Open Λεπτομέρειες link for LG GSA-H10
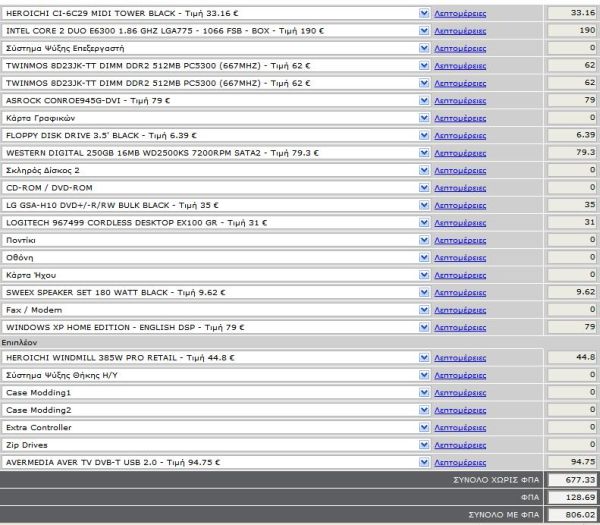 [460, 205]
